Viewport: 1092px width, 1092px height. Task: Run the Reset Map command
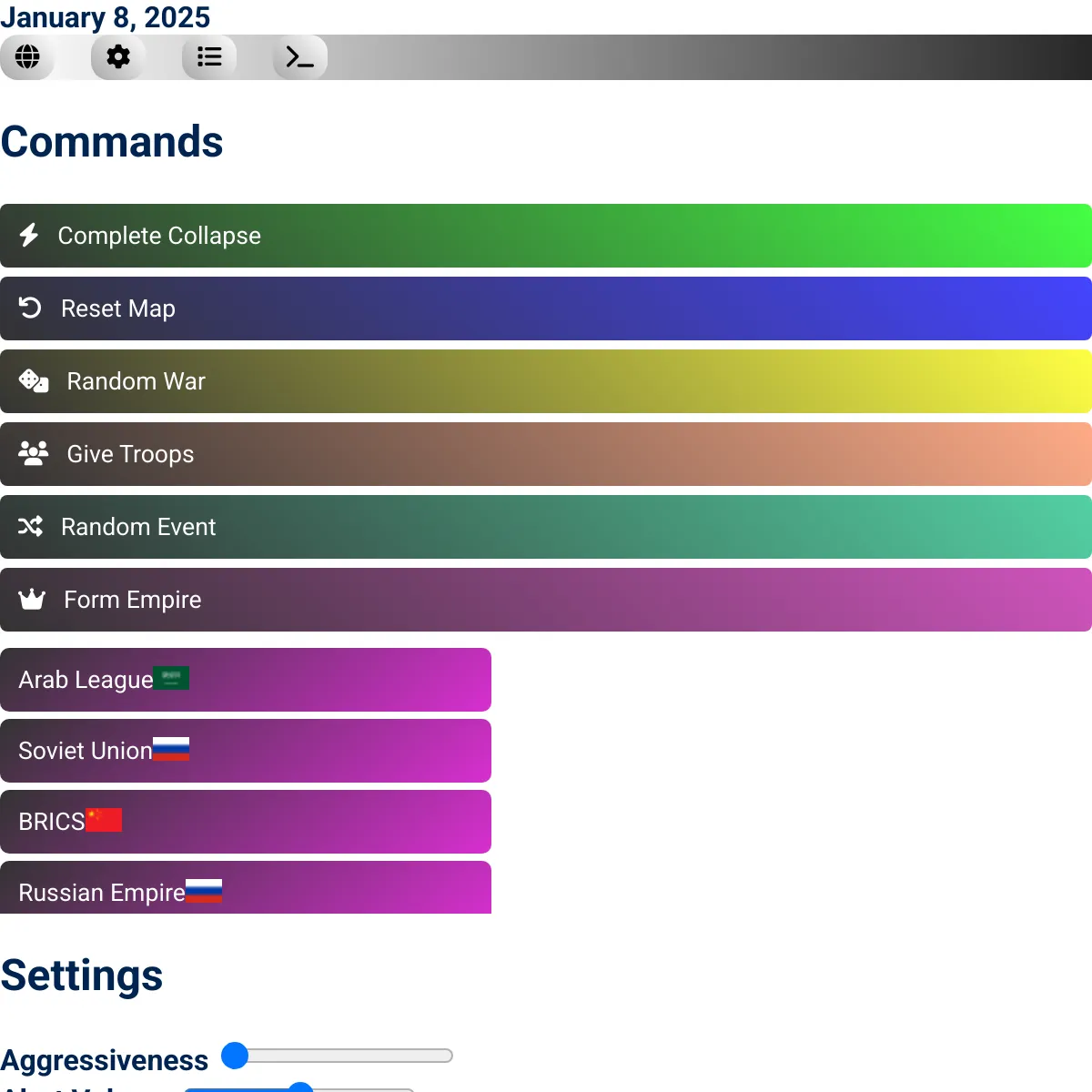tap(546, 308)
